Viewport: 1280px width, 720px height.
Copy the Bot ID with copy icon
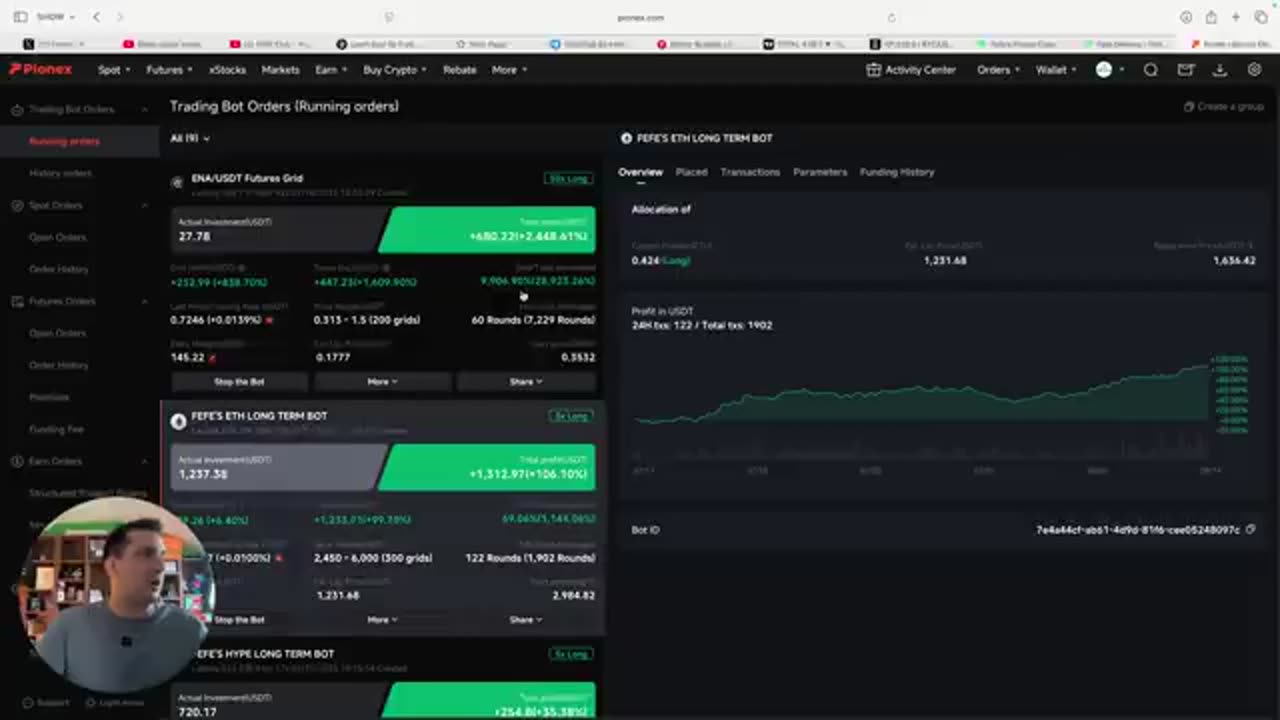click(x=1250, y=530)
